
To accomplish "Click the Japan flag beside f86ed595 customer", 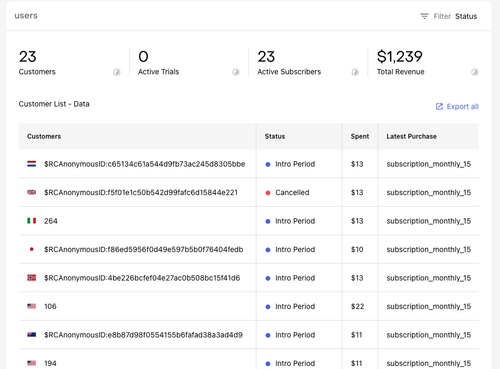I will click(32, 249).
